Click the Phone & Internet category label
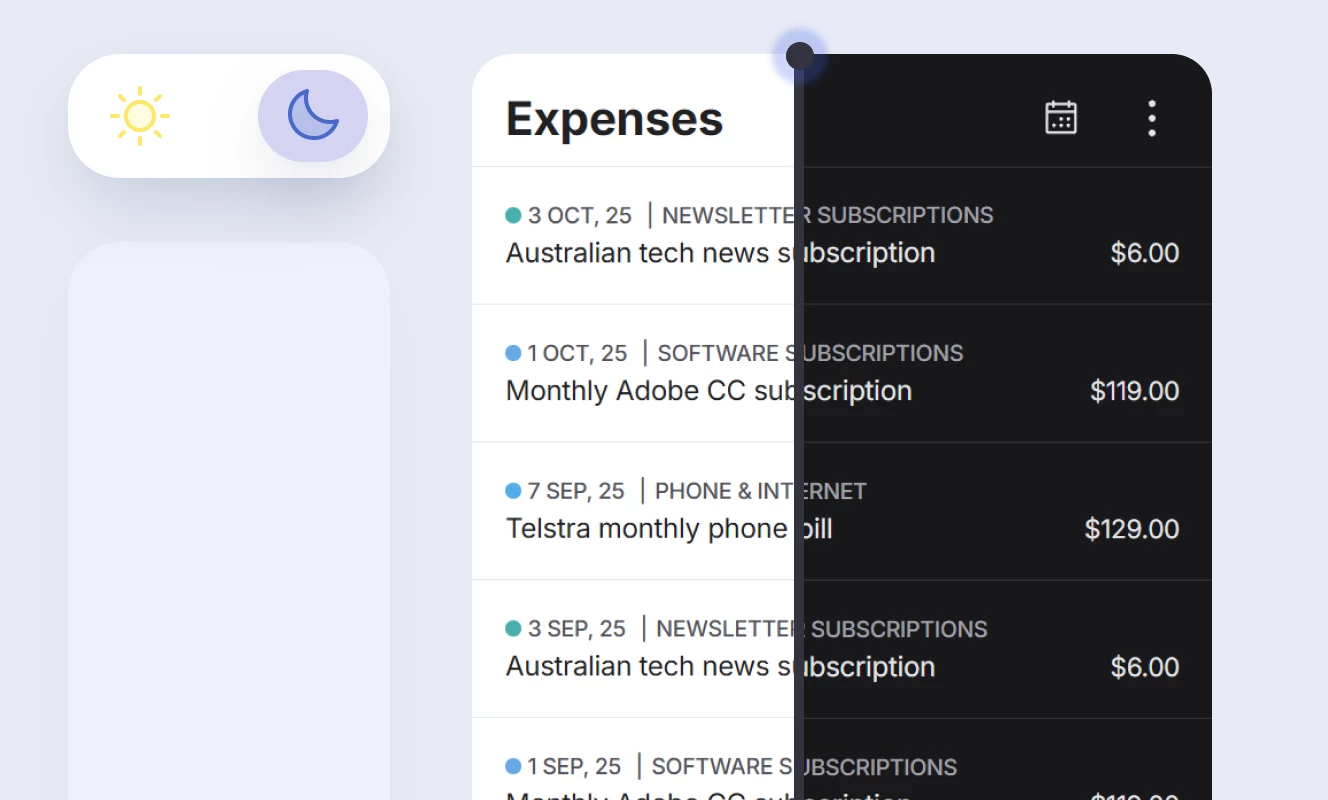The image size is (1328, 800). pos(760,491)
